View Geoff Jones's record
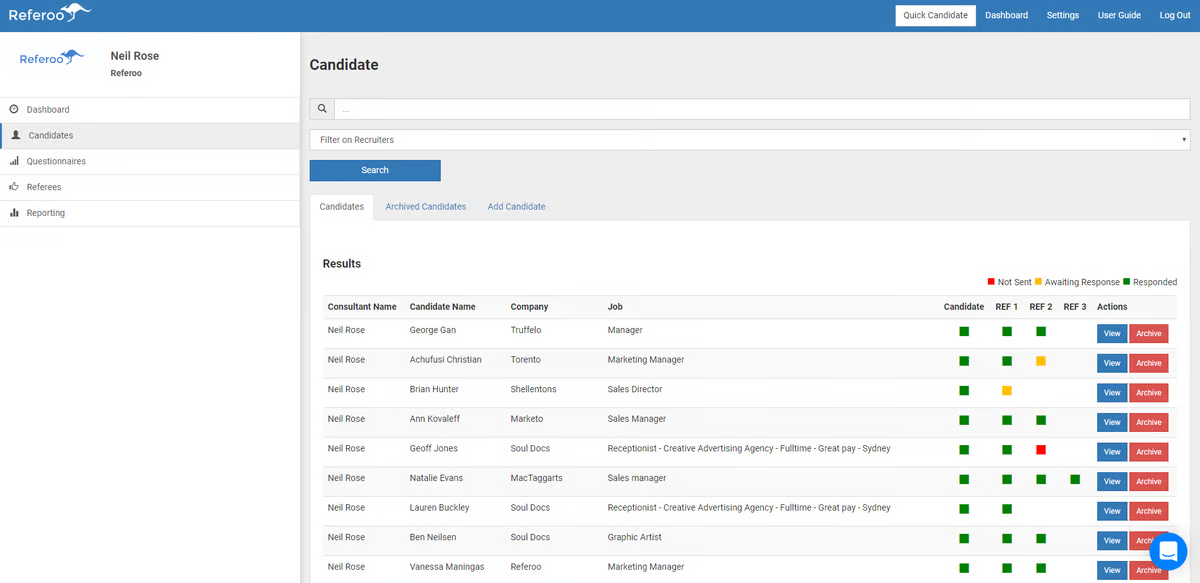The image size is (1200, 583). [x=1112, y=452]
